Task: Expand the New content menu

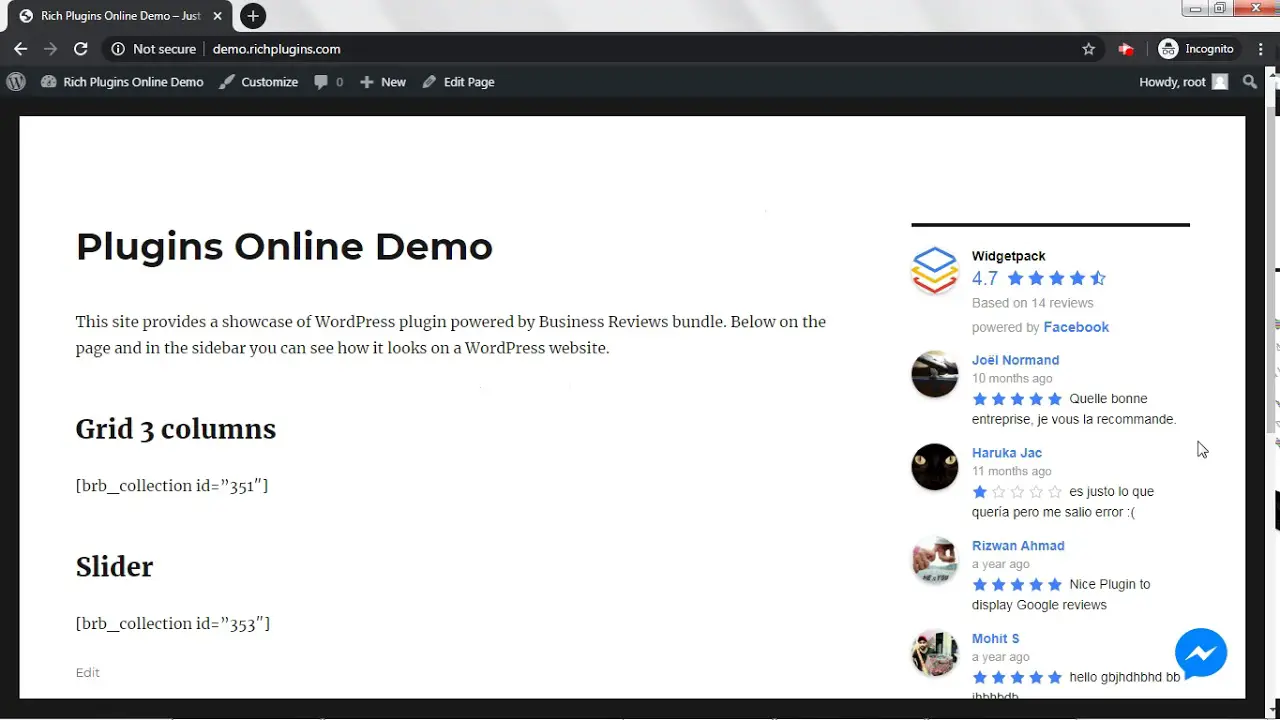Action: click(x=383, y=82)
